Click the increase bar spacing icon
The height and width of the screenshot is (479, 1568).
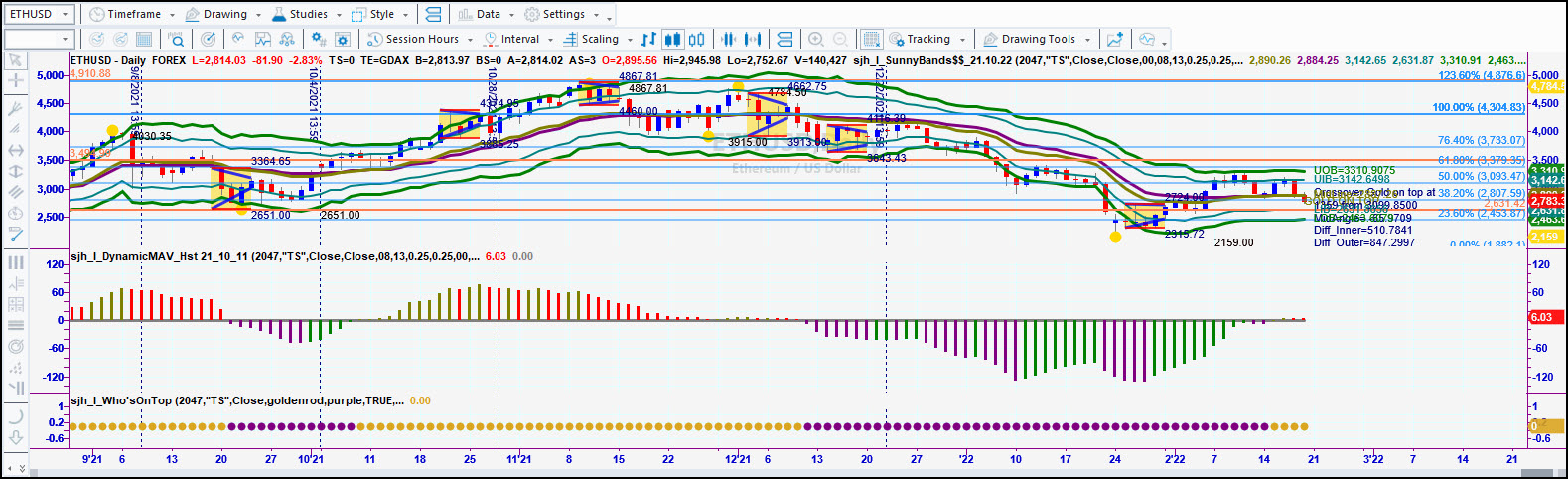tap(753, 39)
